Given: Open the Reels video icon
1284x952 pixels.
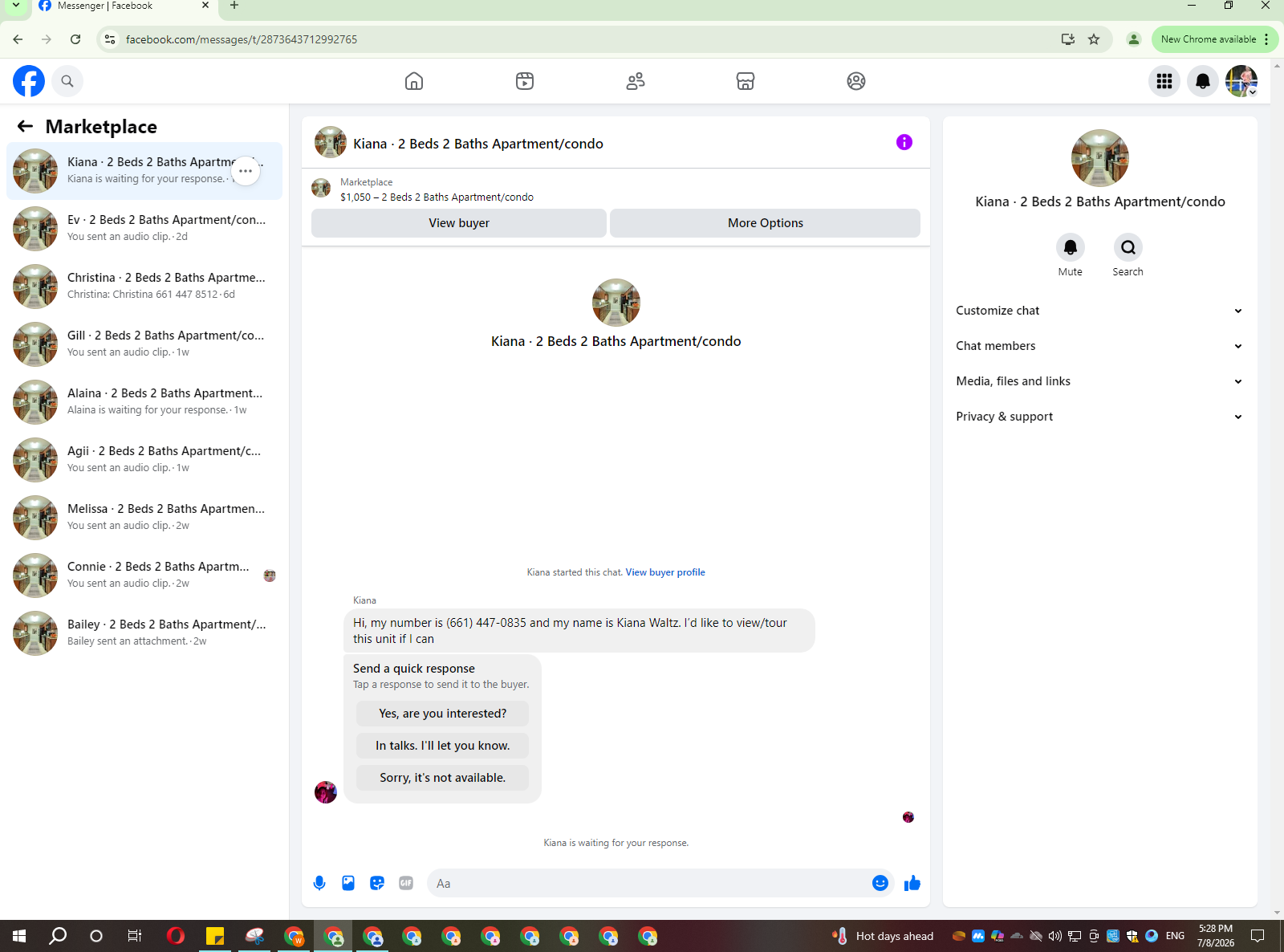Looking at the screenshot, I should coord(525,81).
